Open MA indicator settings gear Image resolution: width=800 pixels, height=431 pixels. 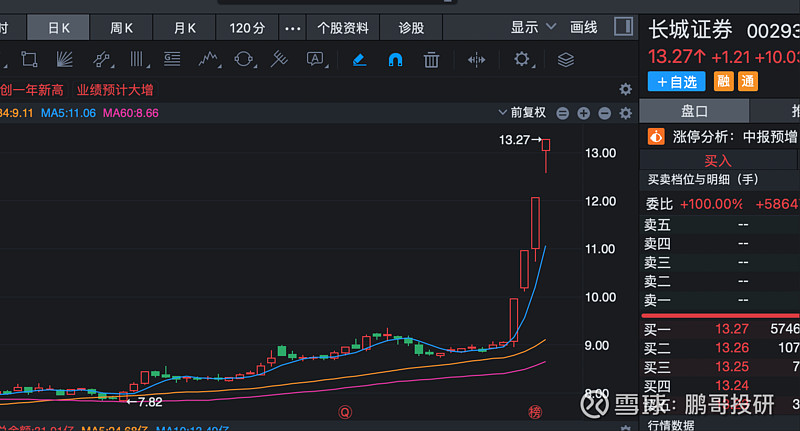(626, 113)
